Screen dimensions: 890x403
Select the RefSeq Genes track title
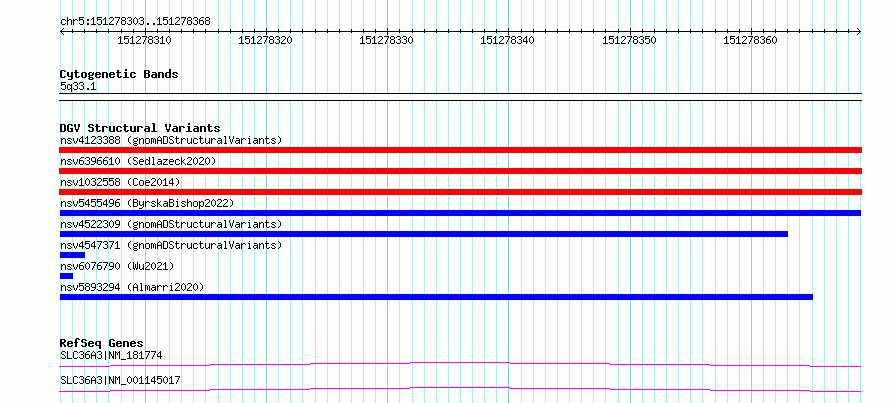tap(102, 343)
